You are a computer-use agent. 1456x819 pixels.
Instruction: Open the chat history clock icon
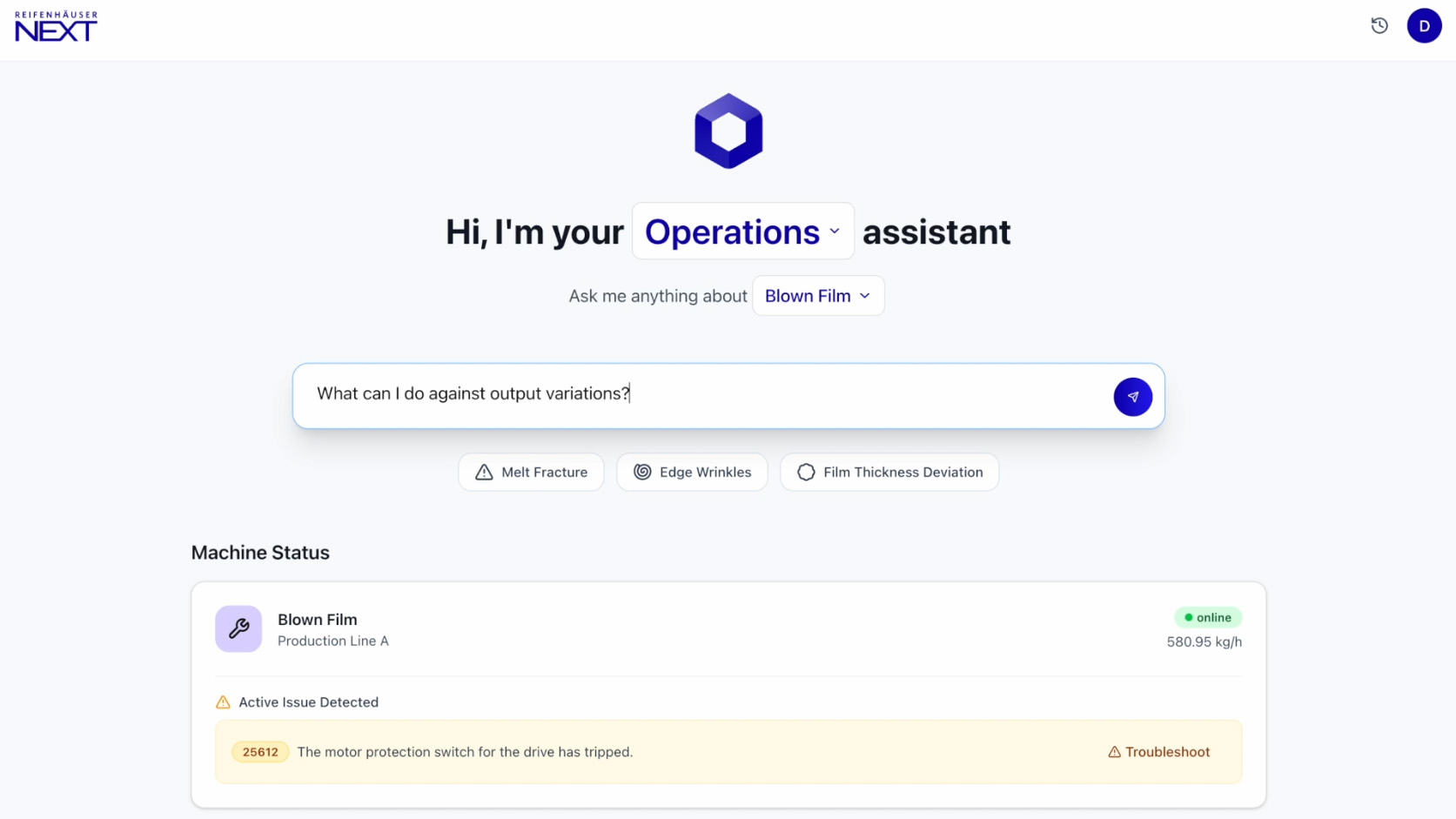[1379, 26]
